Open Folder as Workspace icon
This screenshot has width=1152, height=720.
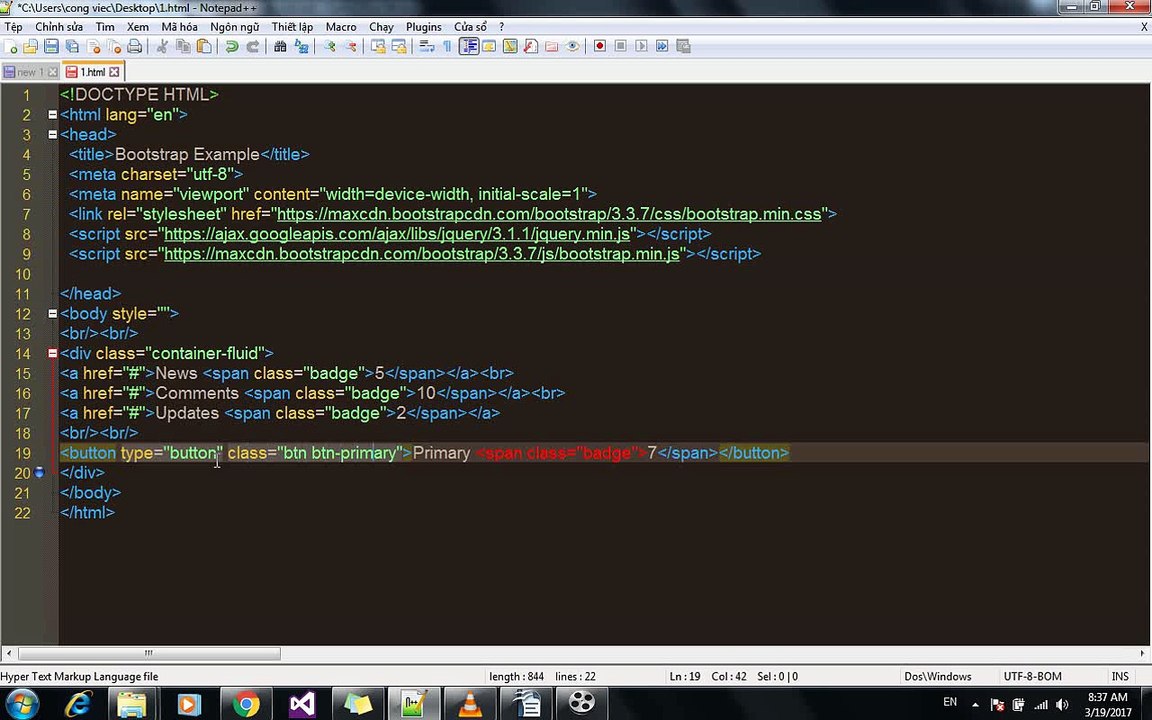[552, 46]
